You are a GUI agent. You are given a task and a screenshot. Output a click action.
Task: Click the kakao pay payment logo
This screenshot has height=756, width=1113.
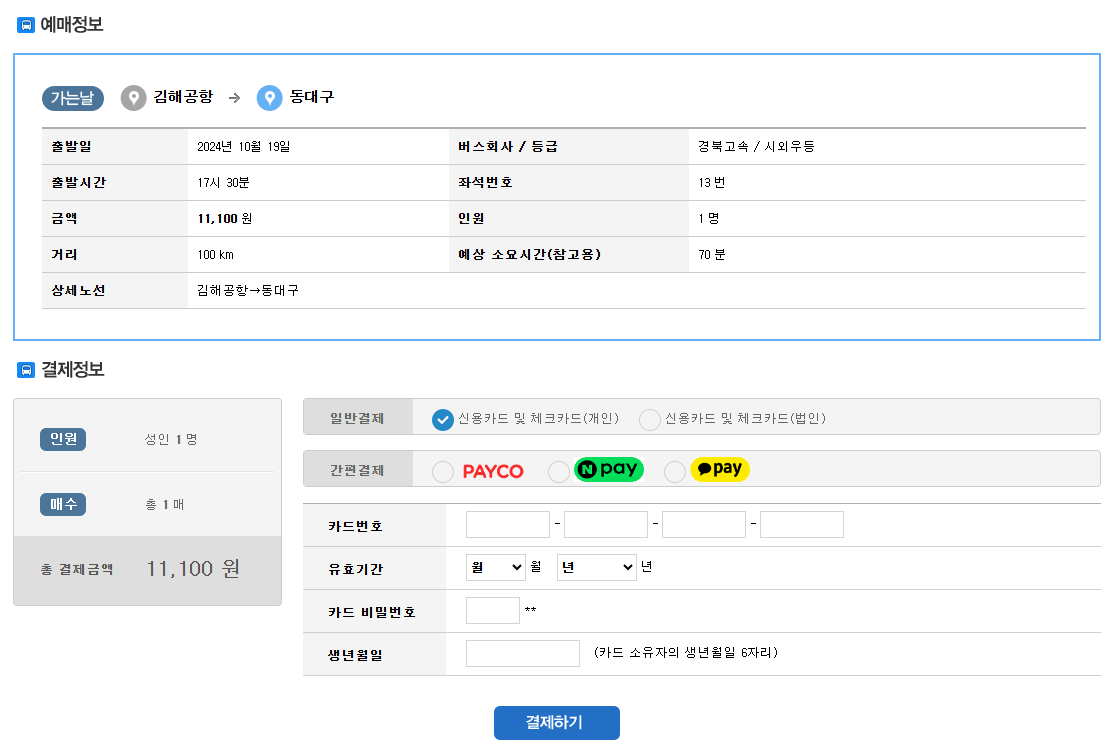[x=719, y=470]
